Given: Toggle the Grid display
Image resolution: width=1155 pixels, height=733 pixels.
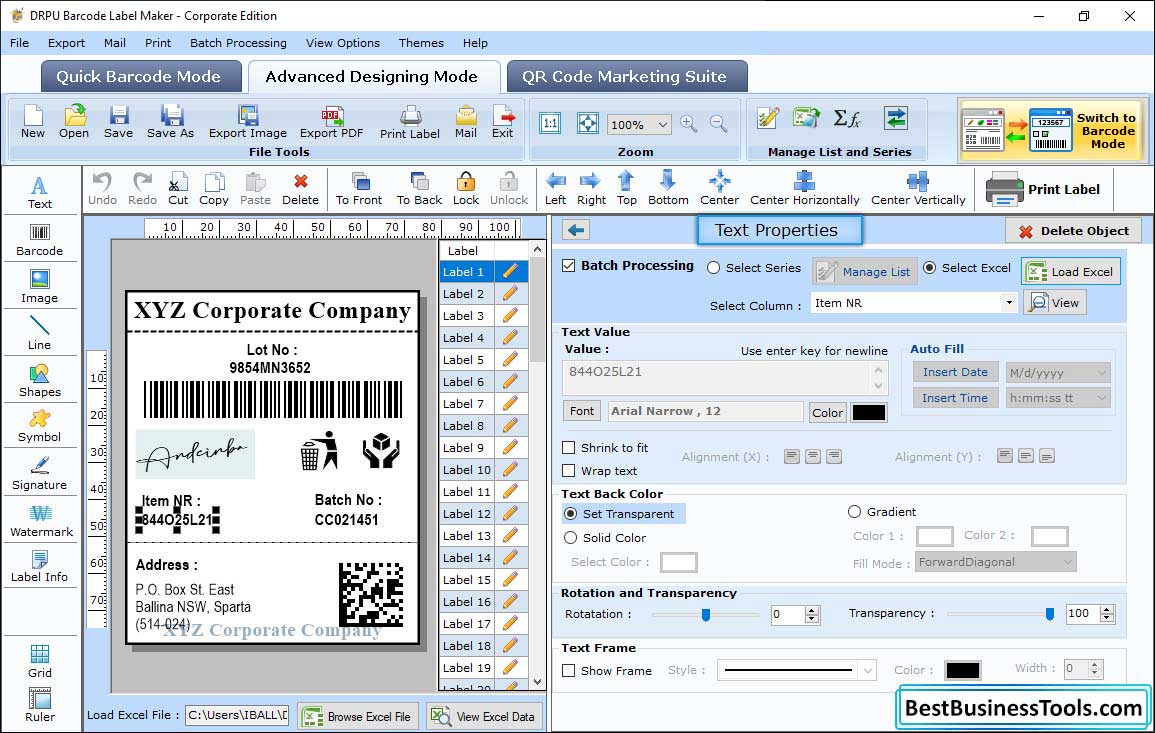Looking at the screenshot, I should 40,662.
